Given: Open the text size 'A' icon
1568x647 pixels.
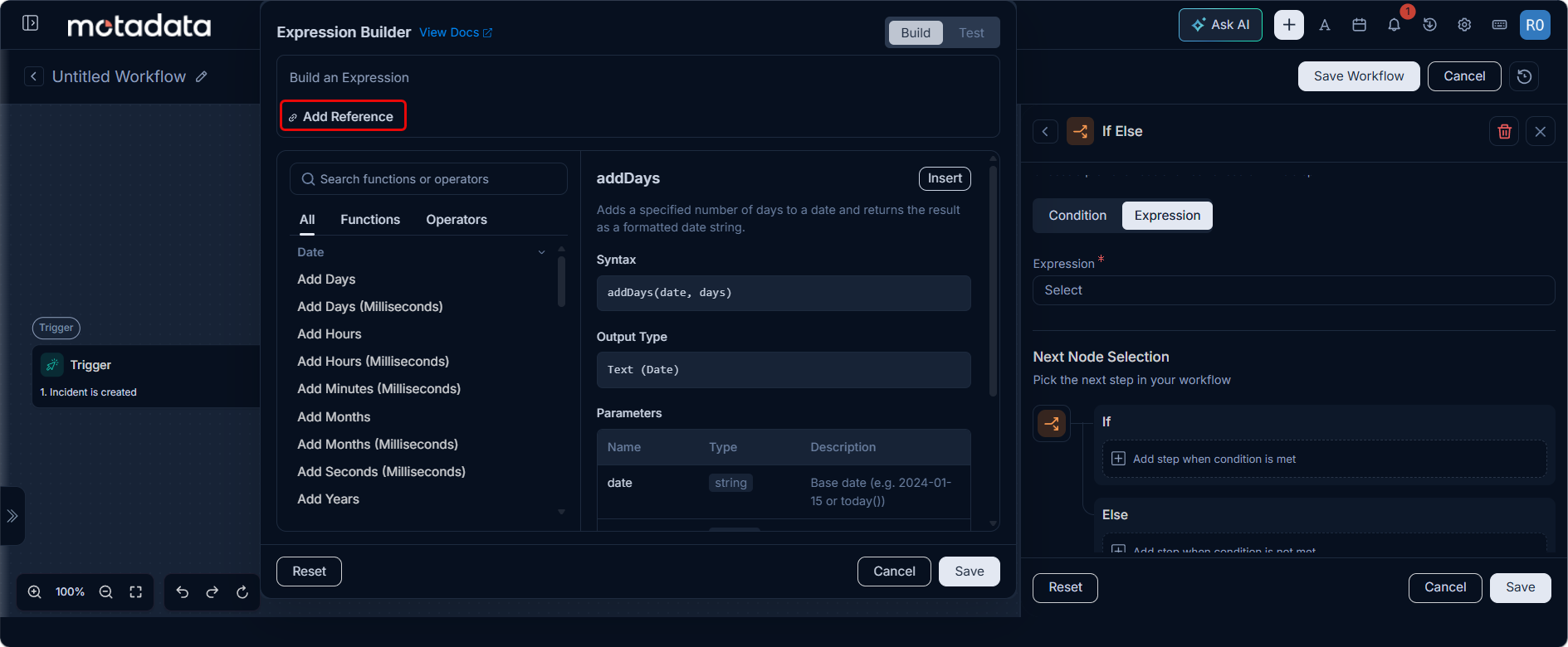Looking at the screenshot, I should tap(1325, 25).
